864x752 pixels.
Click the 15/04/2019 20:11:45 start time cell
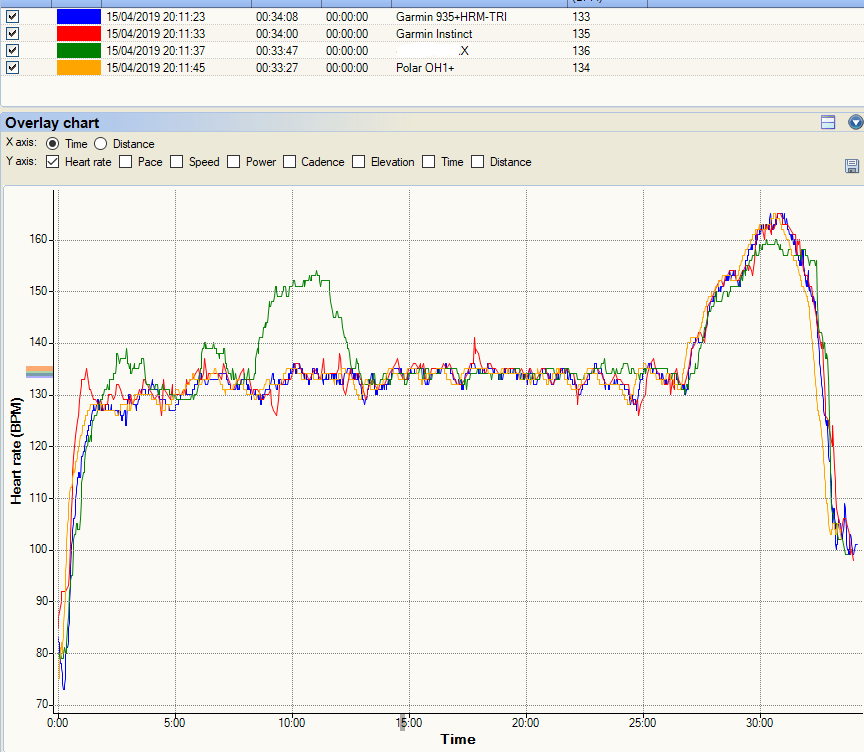coord(156,68)
